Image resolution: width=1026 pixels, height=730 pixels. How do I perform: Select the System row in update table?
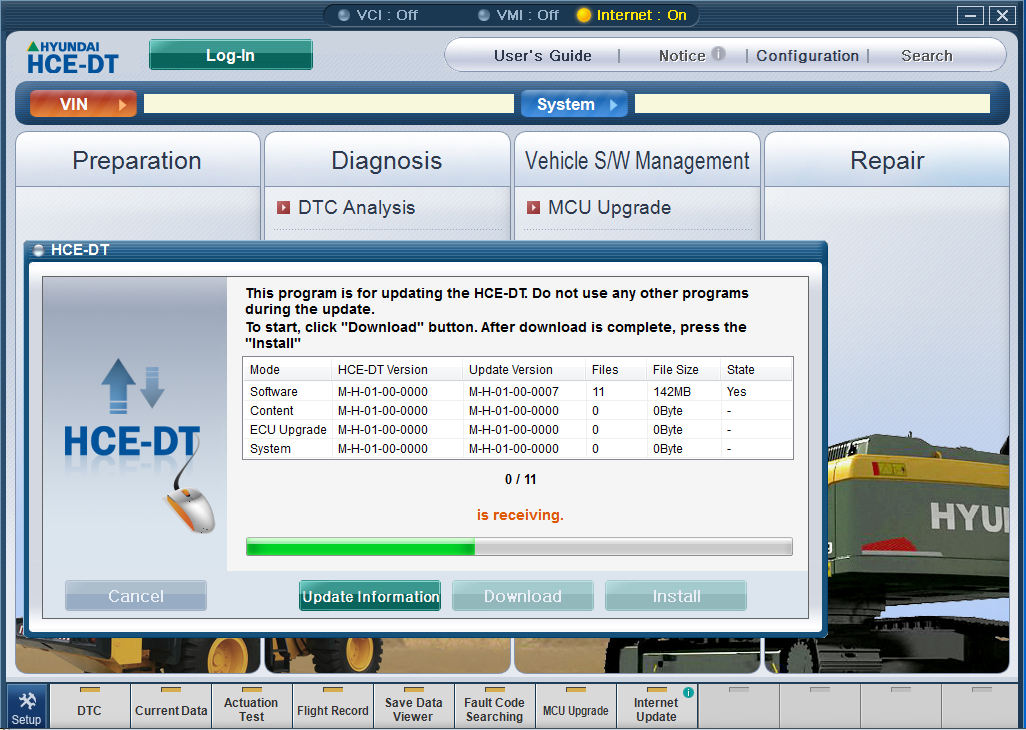[518, 449]
